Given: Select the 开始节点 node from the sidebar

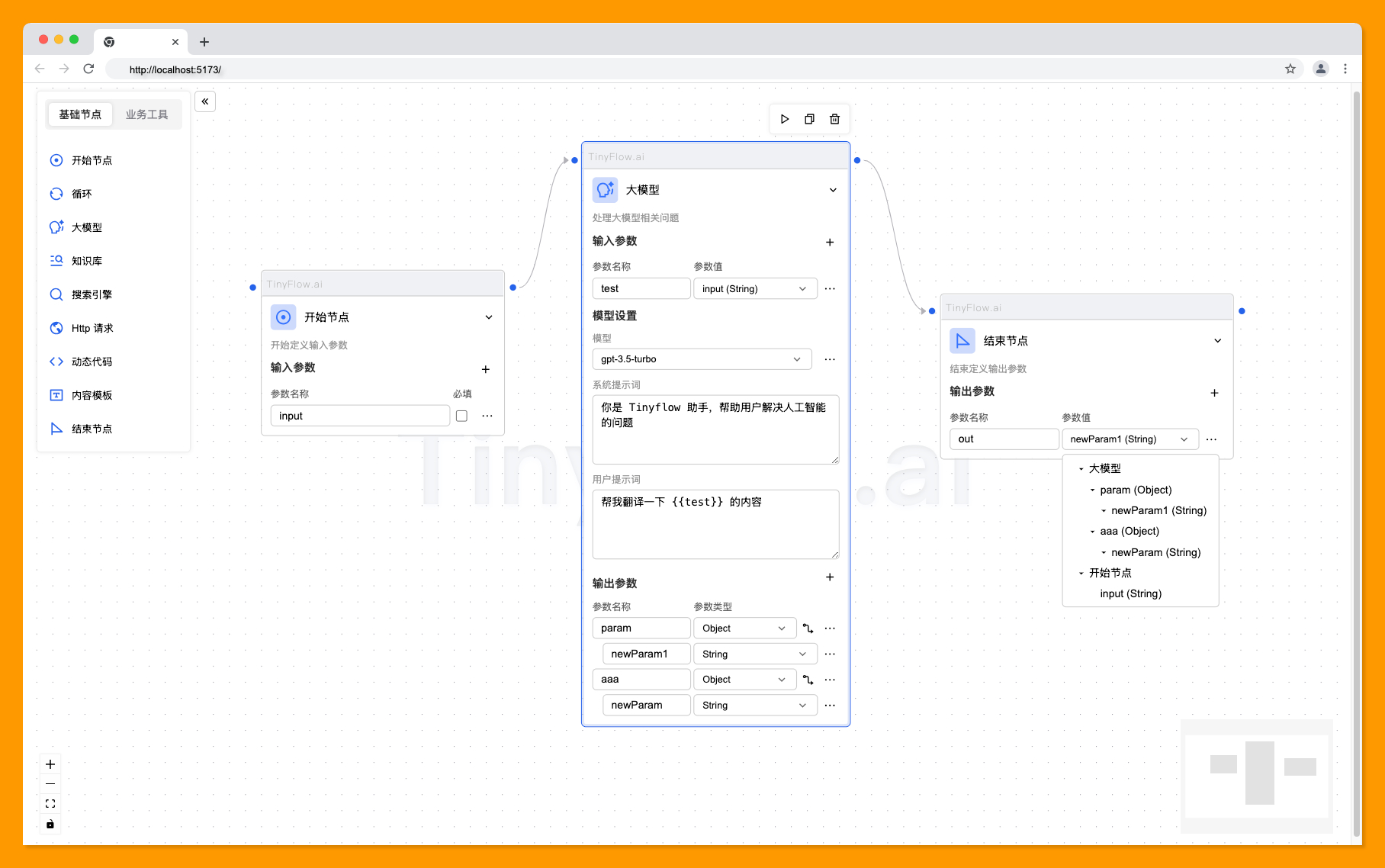Looking at the screenshot, I should tap(84, 160).
